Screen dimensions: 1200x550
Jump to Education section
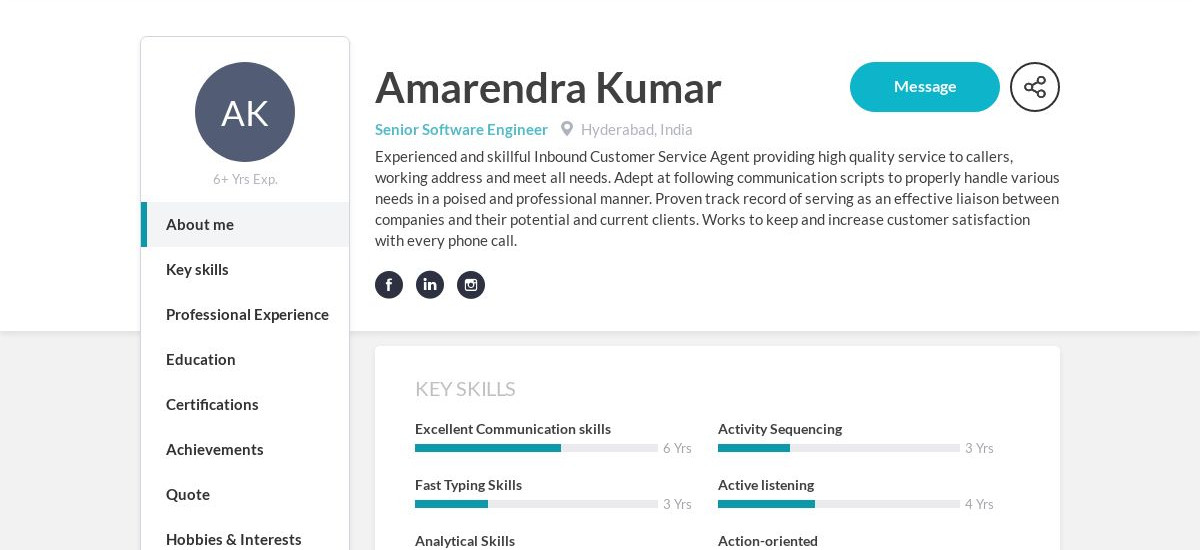point(245,359)
